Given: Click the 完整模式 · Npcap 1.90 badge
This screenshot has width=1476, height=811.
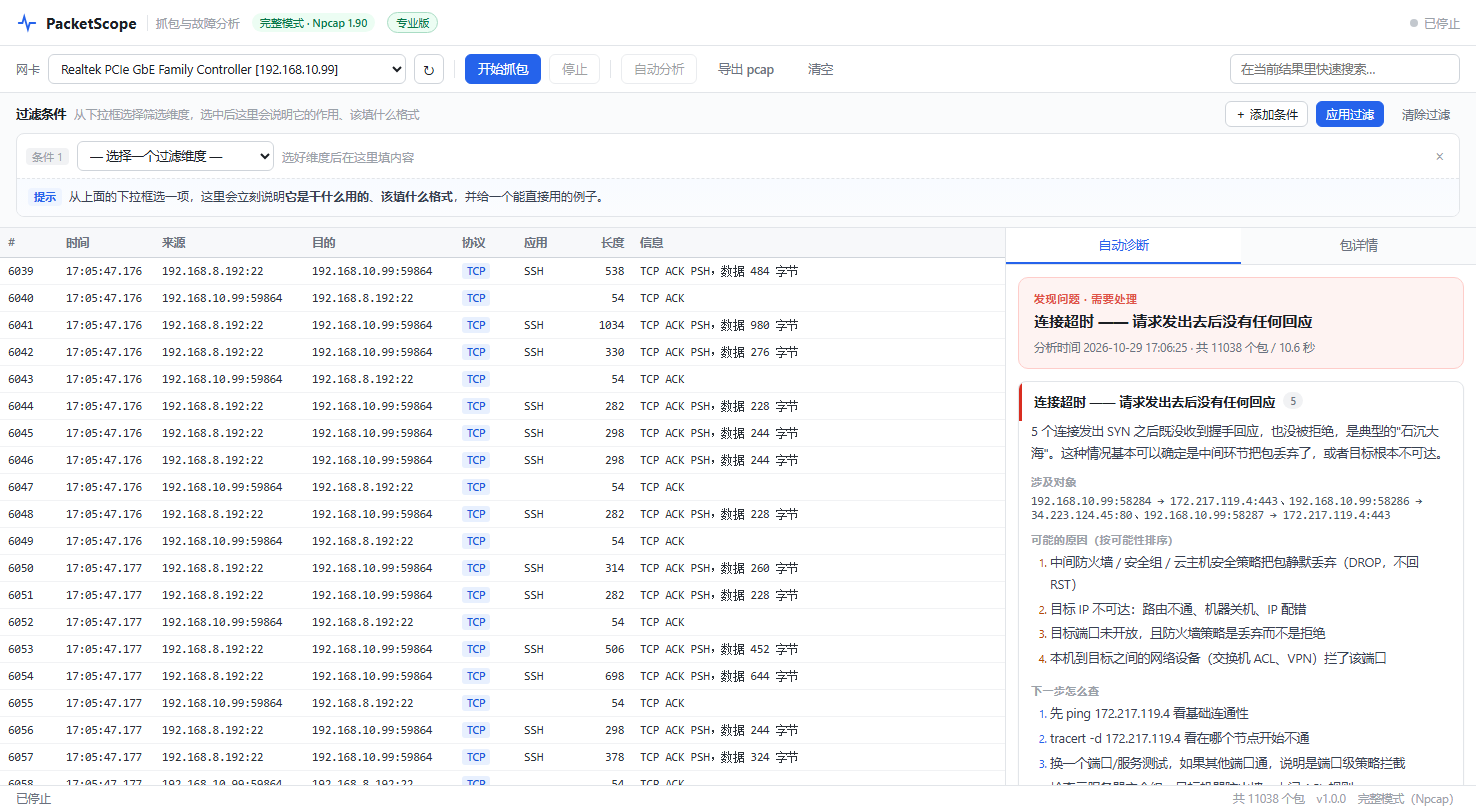Looking at the screenshot, I should tap(313, 23).
